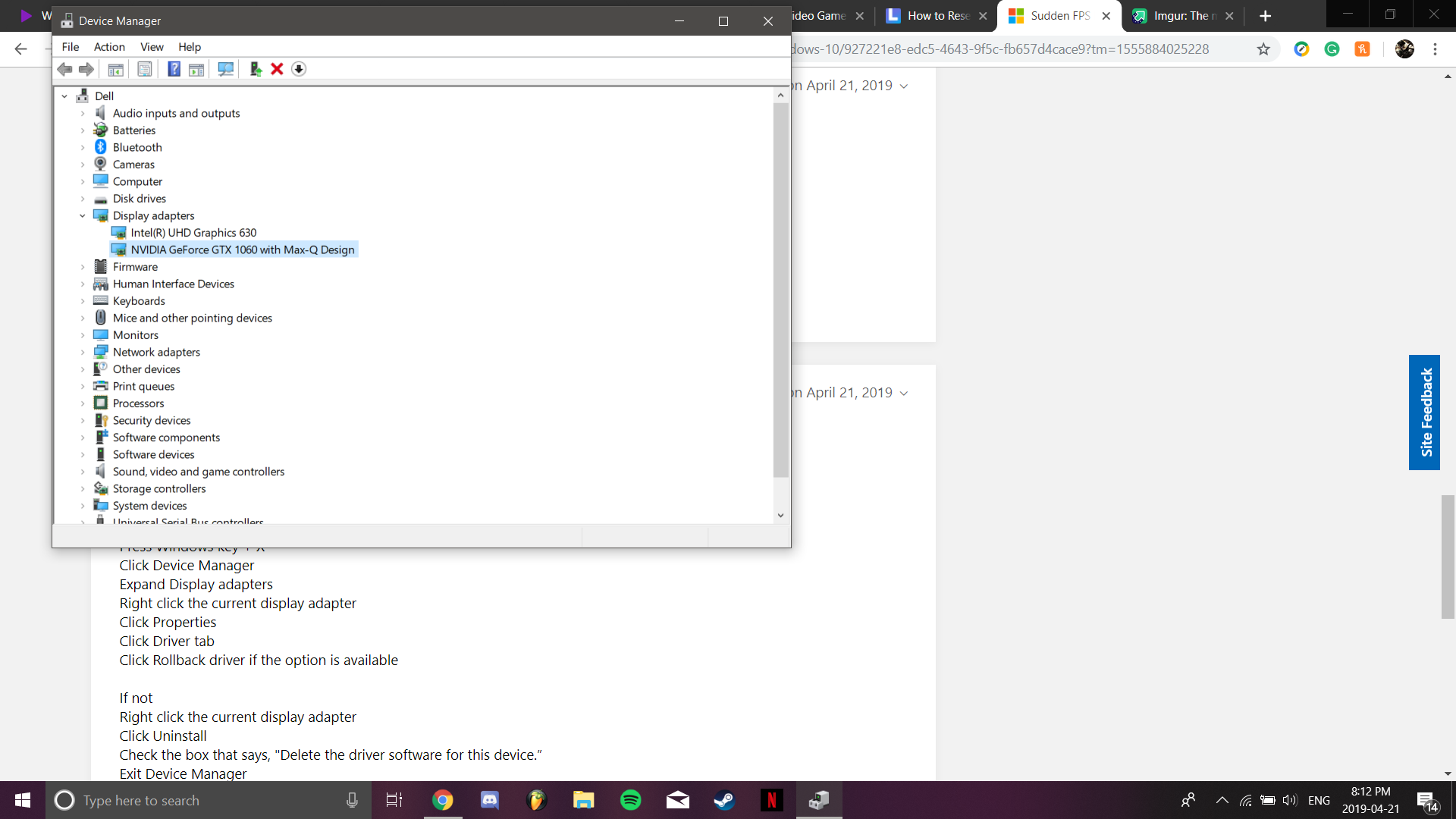
Task: Select the Keyboards tree item
Action: click(x=139, y=301)
